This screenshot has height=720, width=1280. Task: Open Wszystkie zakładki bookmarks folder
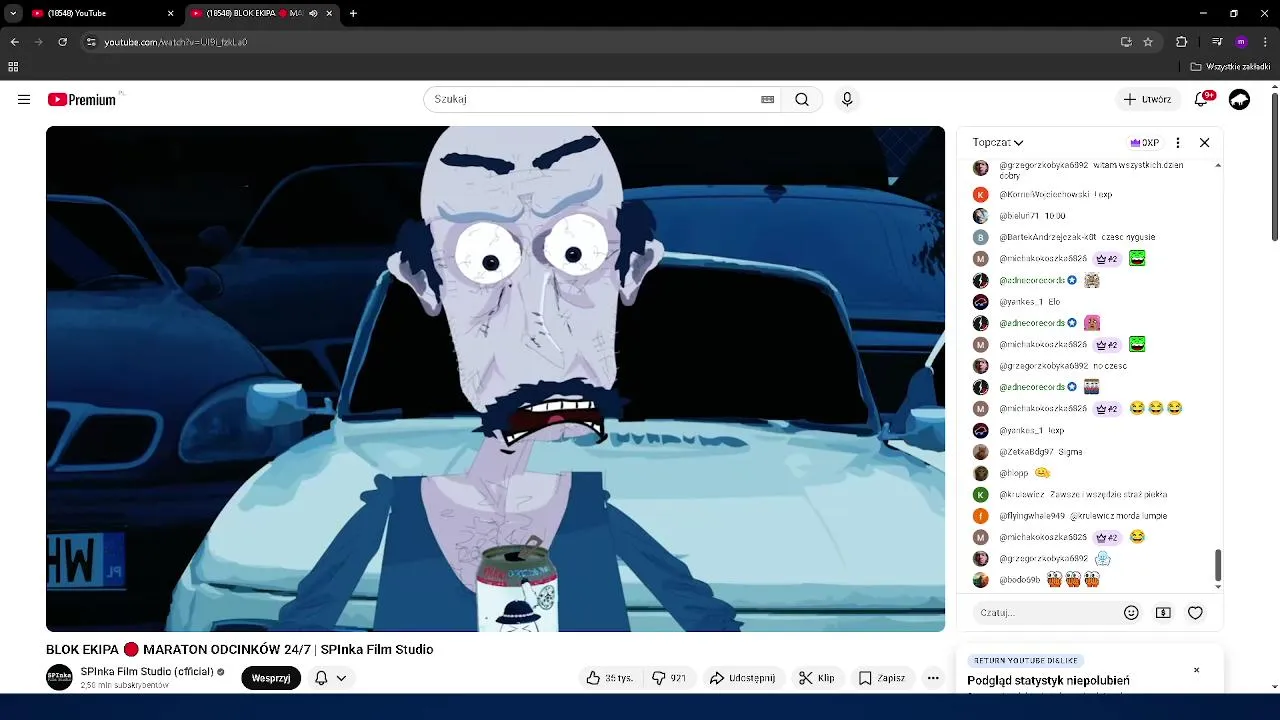(x=1230, y=67)
